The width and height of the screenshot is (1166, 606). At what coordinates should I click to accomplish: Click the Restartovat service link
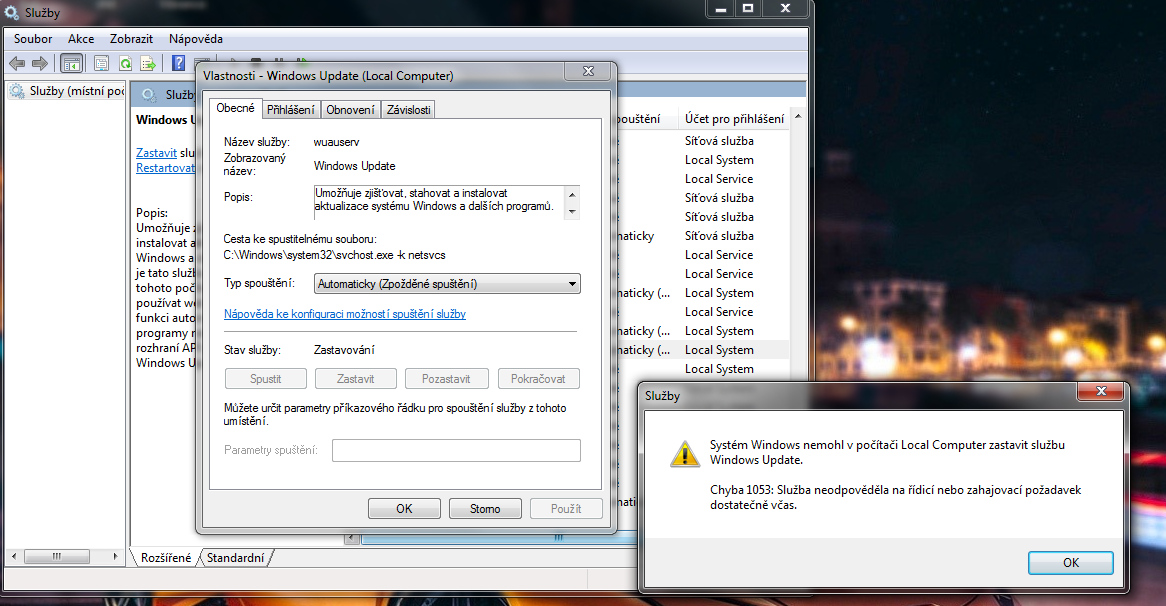[x=166, y=168]
